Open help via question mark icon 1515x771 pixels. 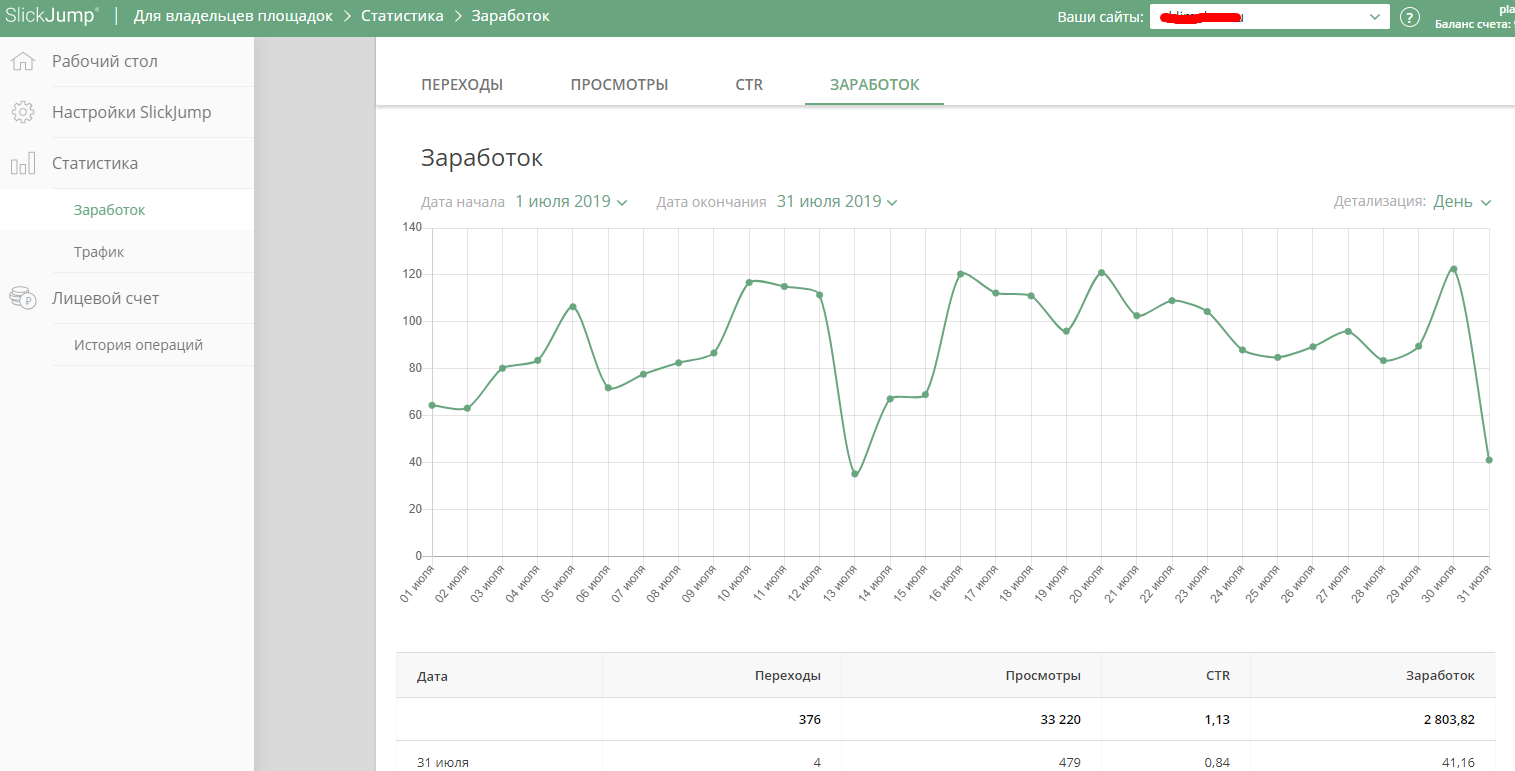tap(1410, 17)
